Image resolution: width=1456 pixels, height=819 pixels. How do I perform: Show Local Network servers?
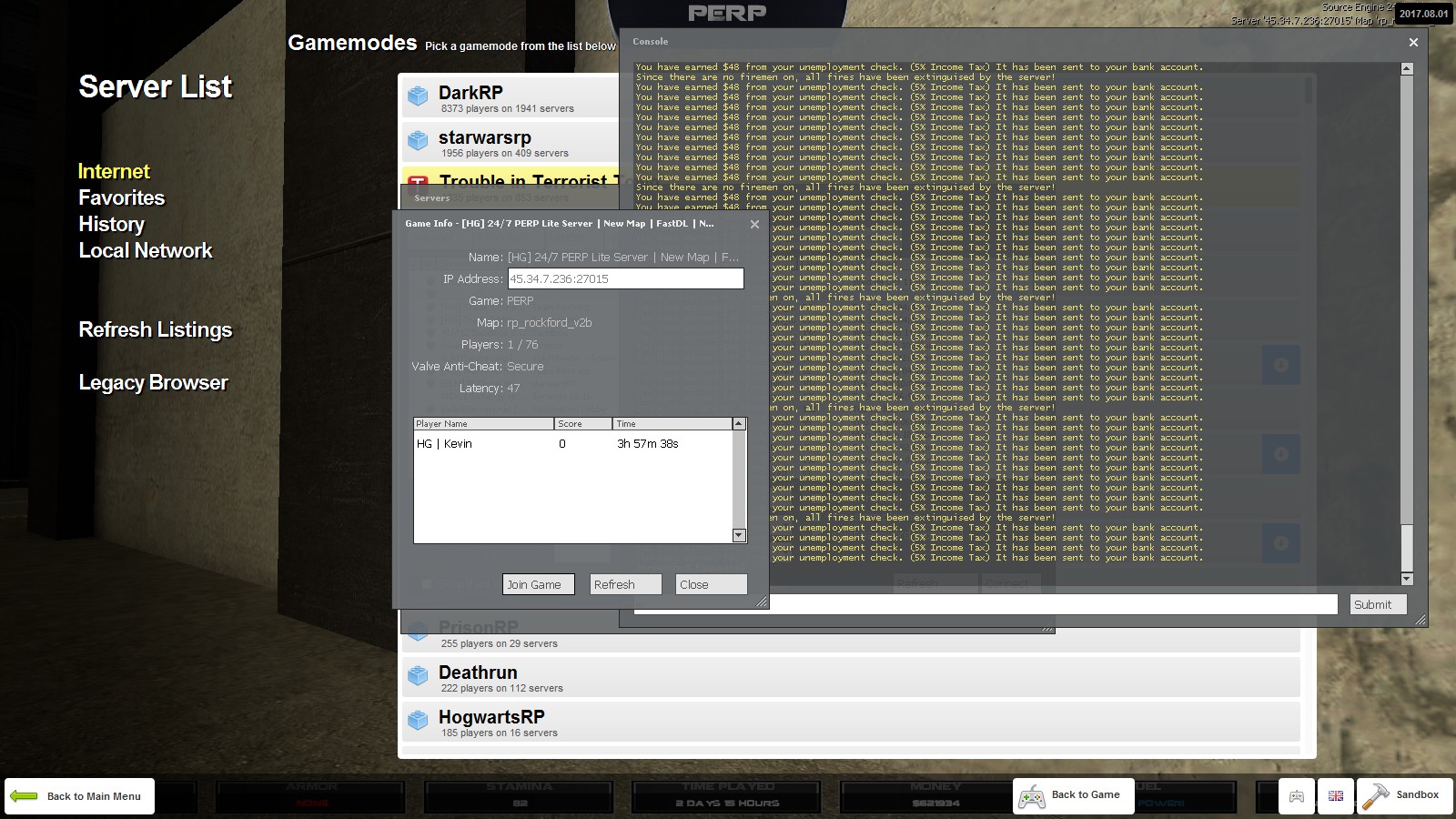[x=146, y=250]
